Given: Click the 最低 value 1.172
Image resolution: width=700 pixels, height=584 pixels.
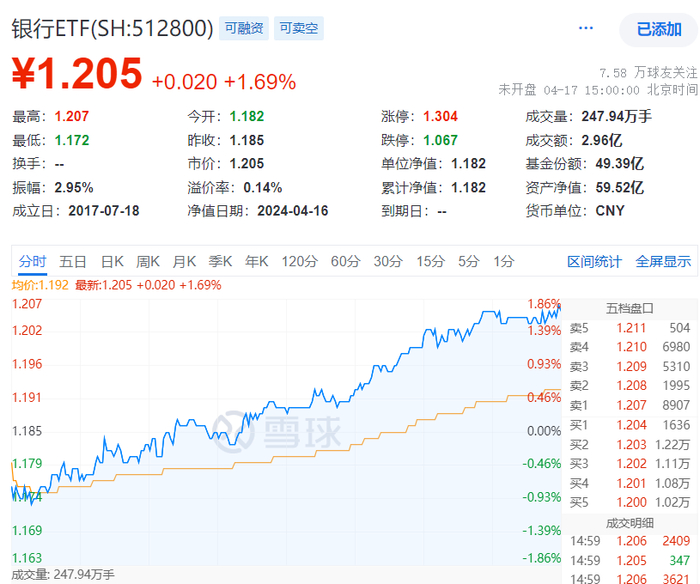Looking at the screenshot, I should 71,141.
